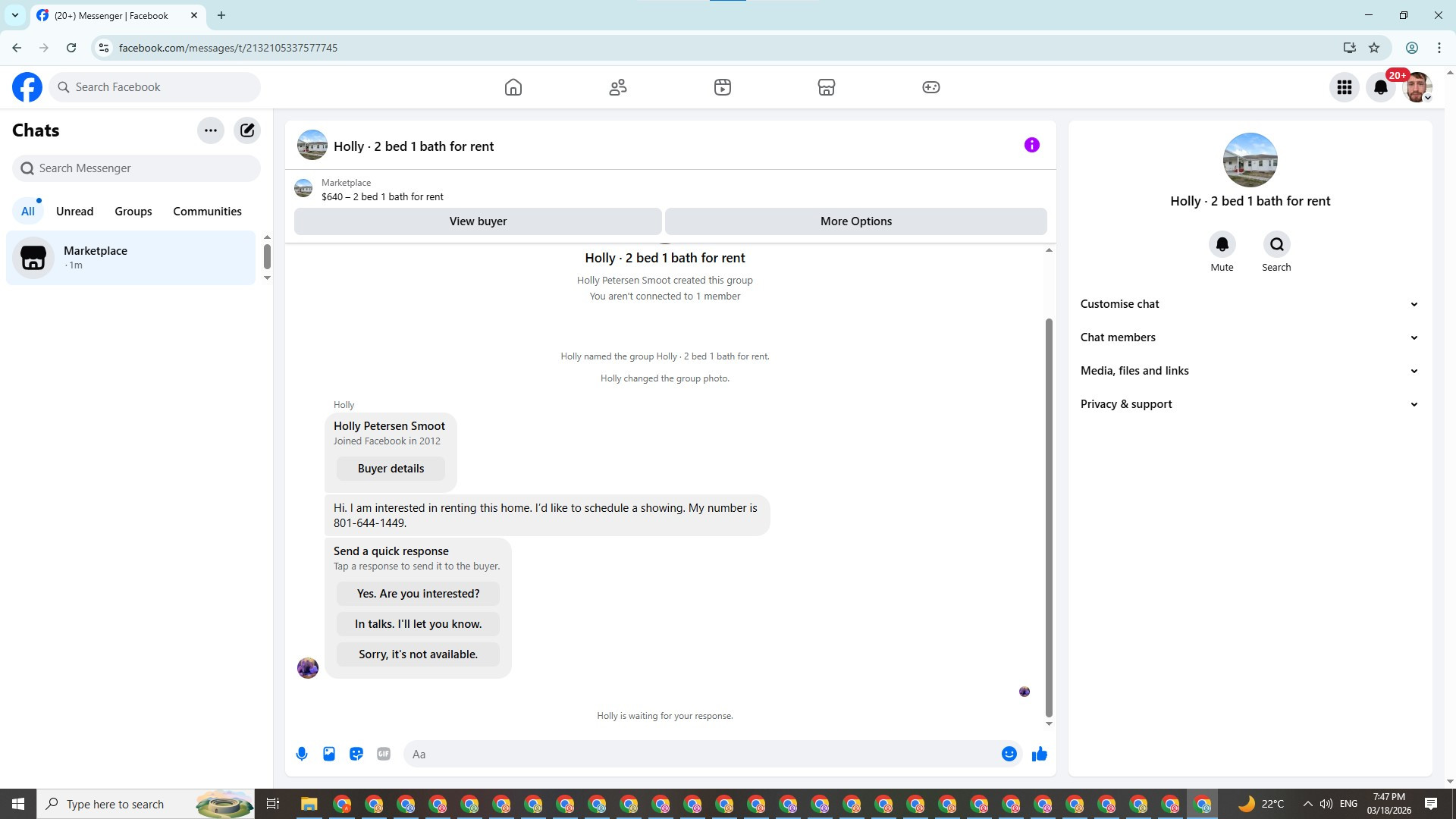The image size is (1456, 819).
Task: Switch to the Communities tab
Action: (x=207, y=212)
